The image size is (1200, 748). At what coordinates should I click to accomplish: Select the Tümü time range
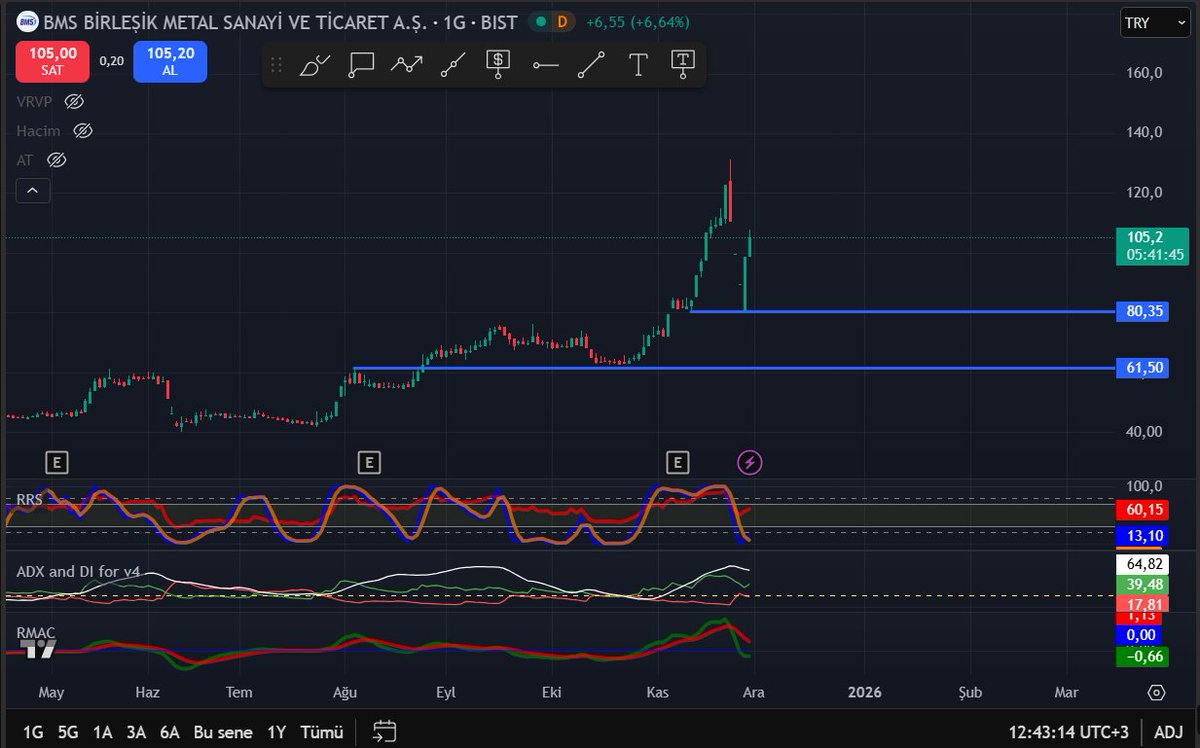click(321, 731)
